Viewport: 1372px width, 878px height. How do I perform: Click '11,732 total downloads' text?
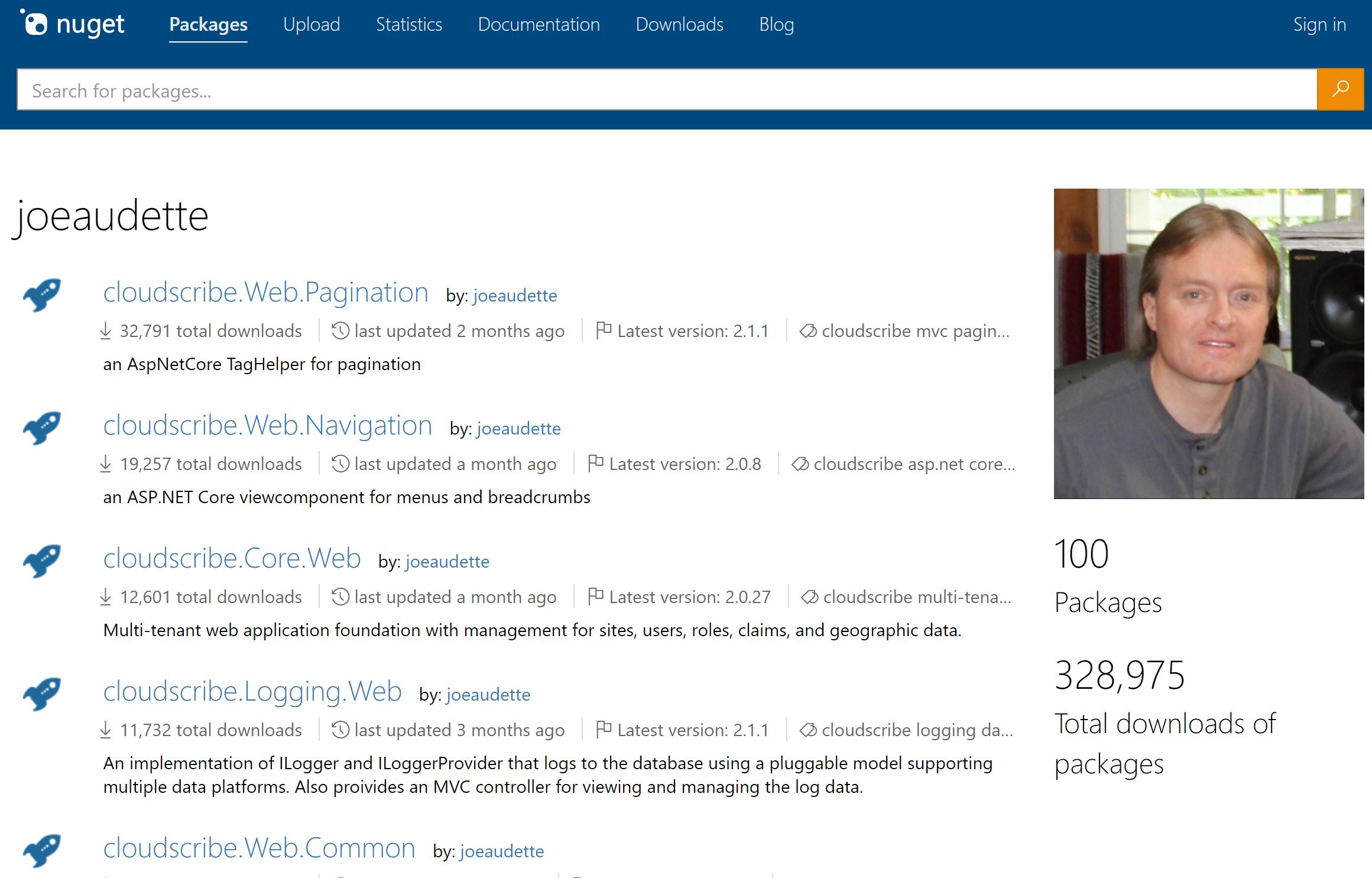(210, 730)
